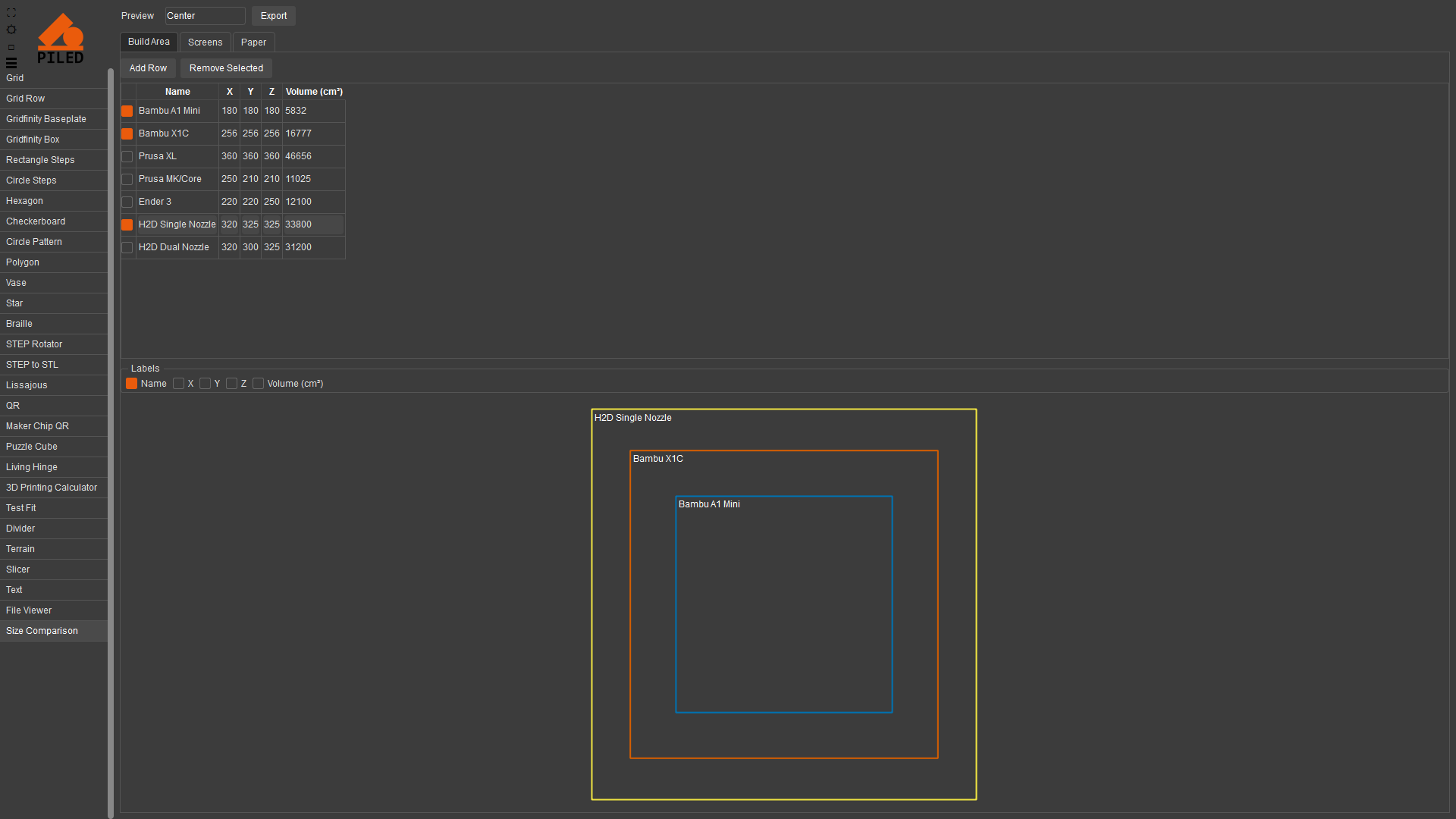1456x819 pixels.
Task: Open the Lissajous tool
Action: [x=54, y=385]
